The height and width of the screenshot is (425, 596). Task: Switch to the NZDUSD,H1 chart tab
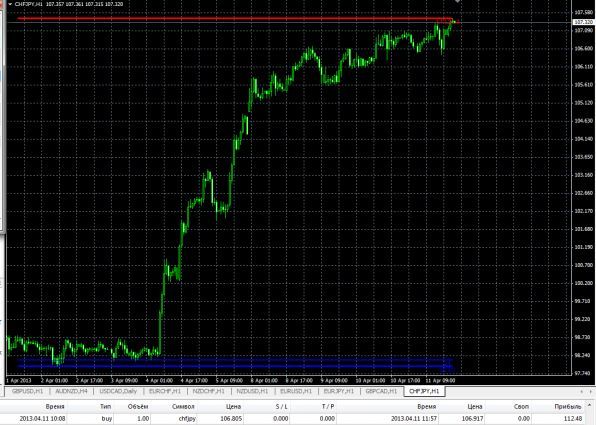click(252, 391)
